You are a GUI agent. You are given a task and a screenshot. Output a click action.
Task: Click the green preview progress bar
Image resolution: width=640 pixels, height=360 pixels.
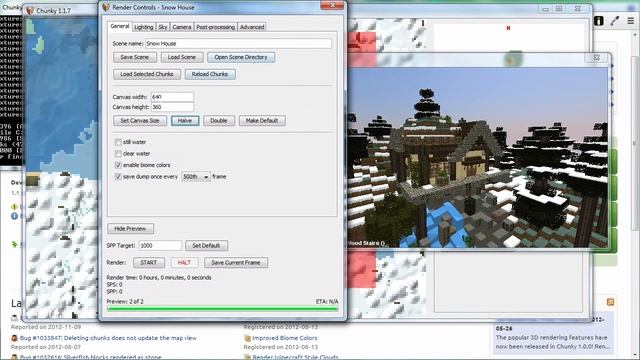[x=222, y=309]
